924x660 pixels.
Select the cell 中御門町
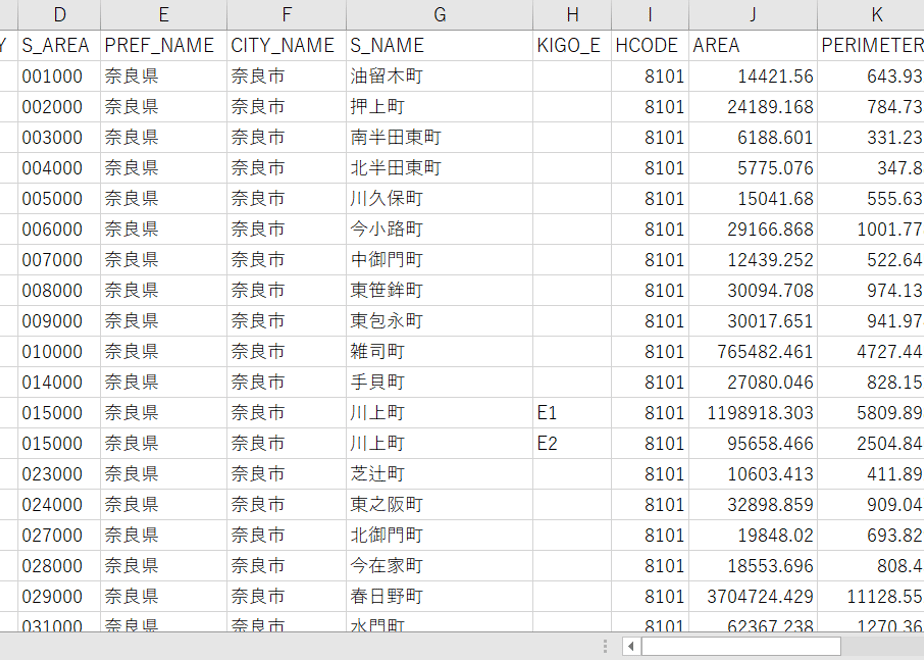coord(440,260)
